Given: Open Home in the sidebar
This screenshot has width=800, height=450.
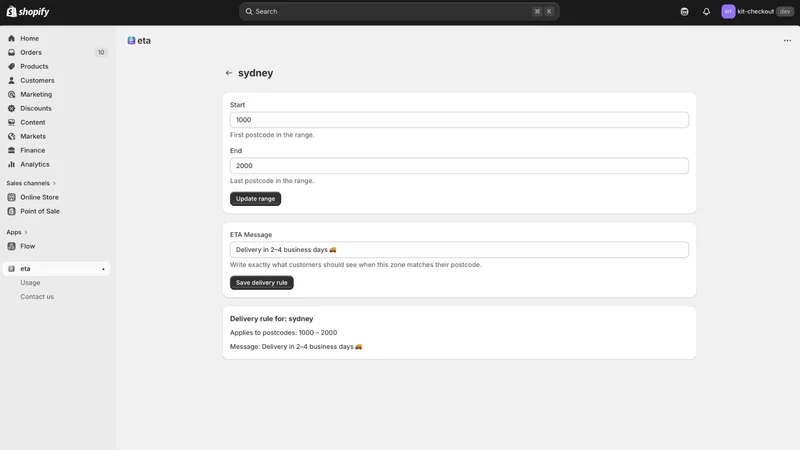Looking at the screenshot, I should click(30, 38).
